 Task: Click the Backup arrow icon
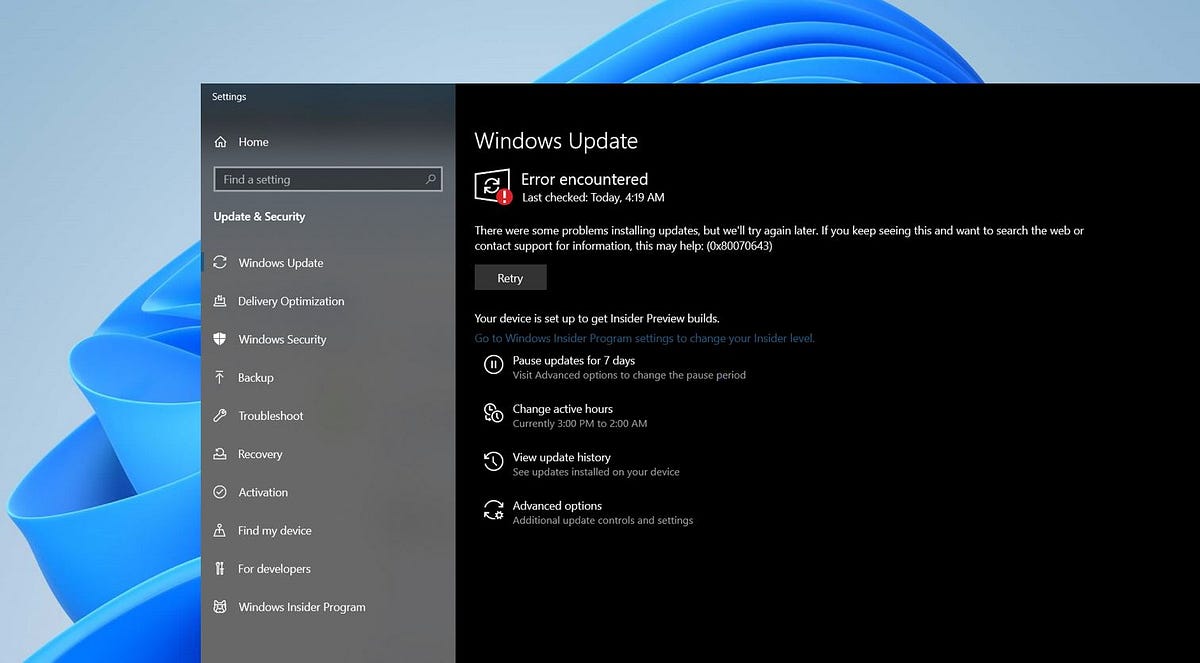click(x=220, y=377)
